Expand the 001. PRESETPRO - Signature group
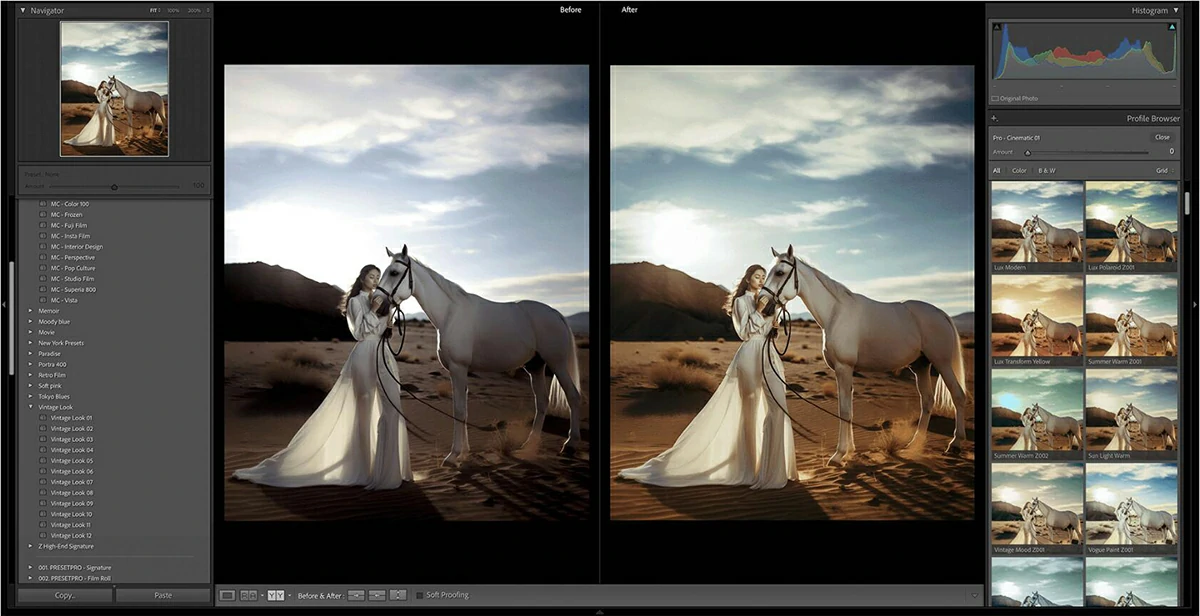This screenshot has width=1200, height=616. 30,567
